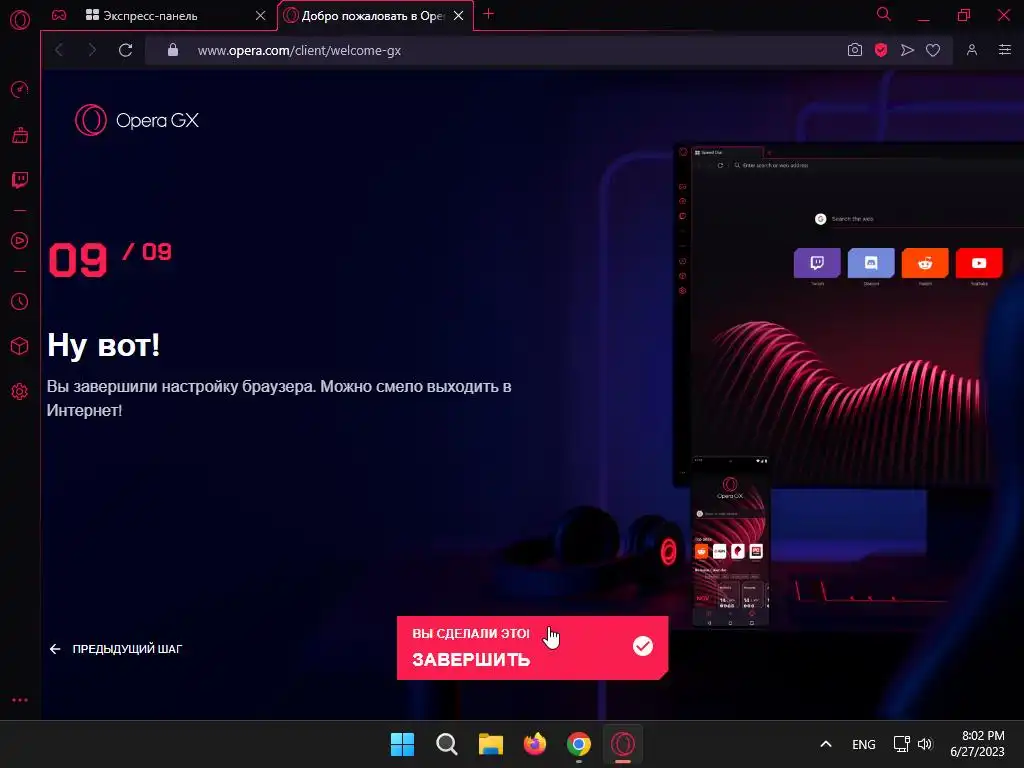
Task: Open Easy Setup sliders icon
Action: [1004, 50]
